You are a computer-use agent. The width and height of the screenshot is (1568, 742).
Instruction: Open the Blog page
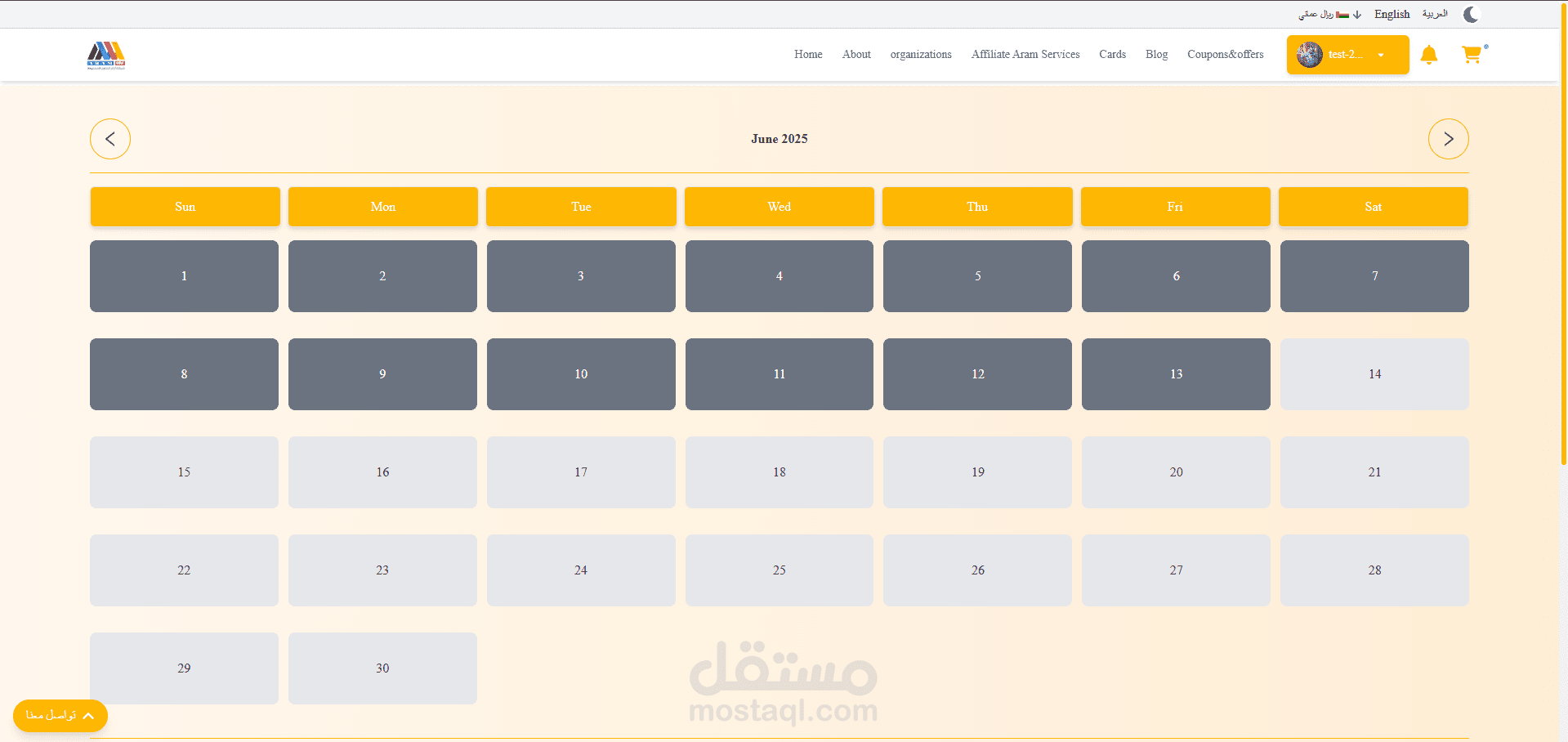point(1156,55)
